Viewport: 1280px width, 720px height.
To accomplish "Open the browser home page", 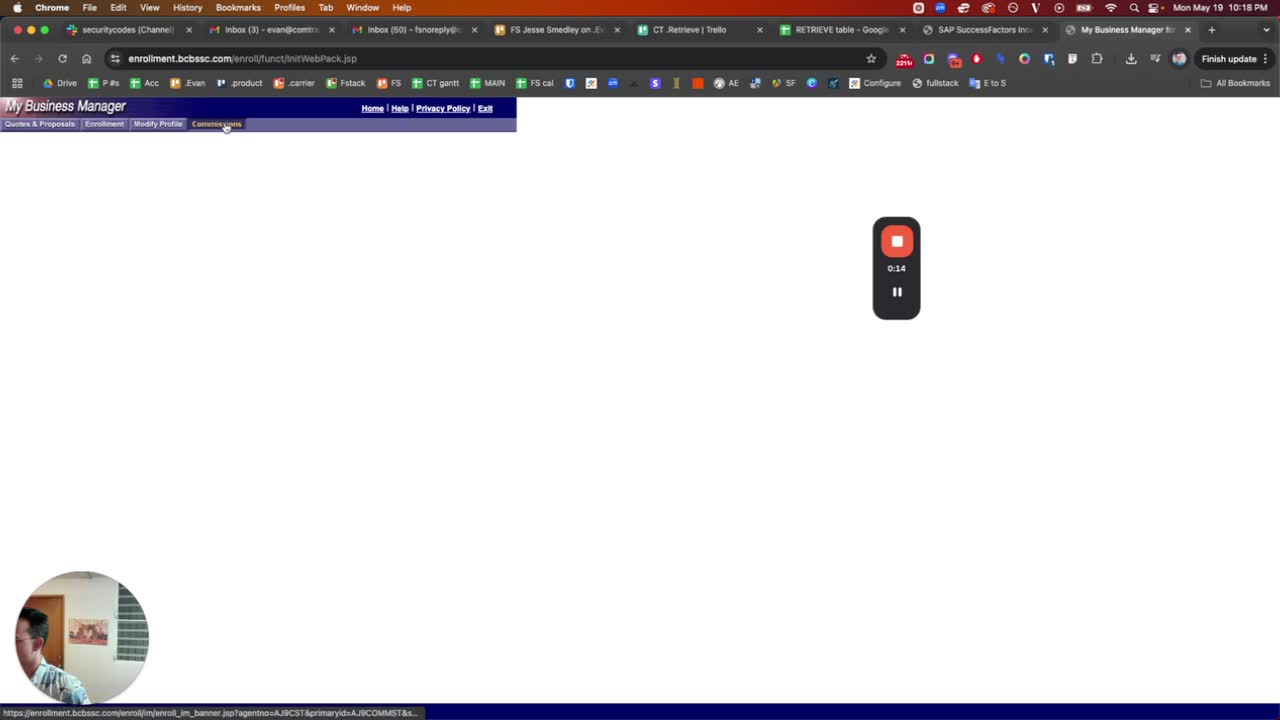I will click(86, 59).
